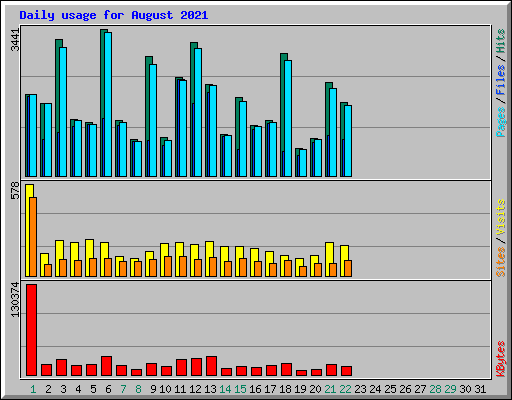Screen dimensions: 512x400
Task: Click day 6 on the x-axis
Action: click(x=108, y=389)
